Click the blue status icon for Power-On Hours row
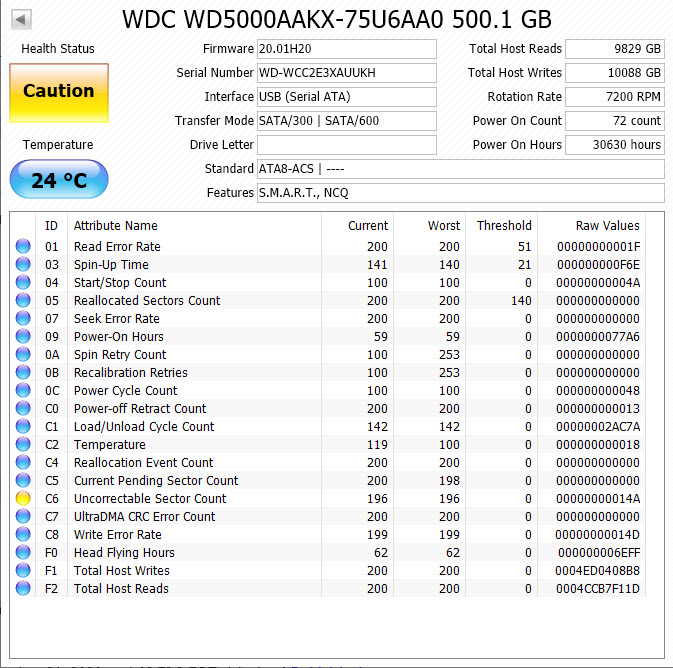The height and width of the screenshot is (668, 673). (x=23, y=337)
